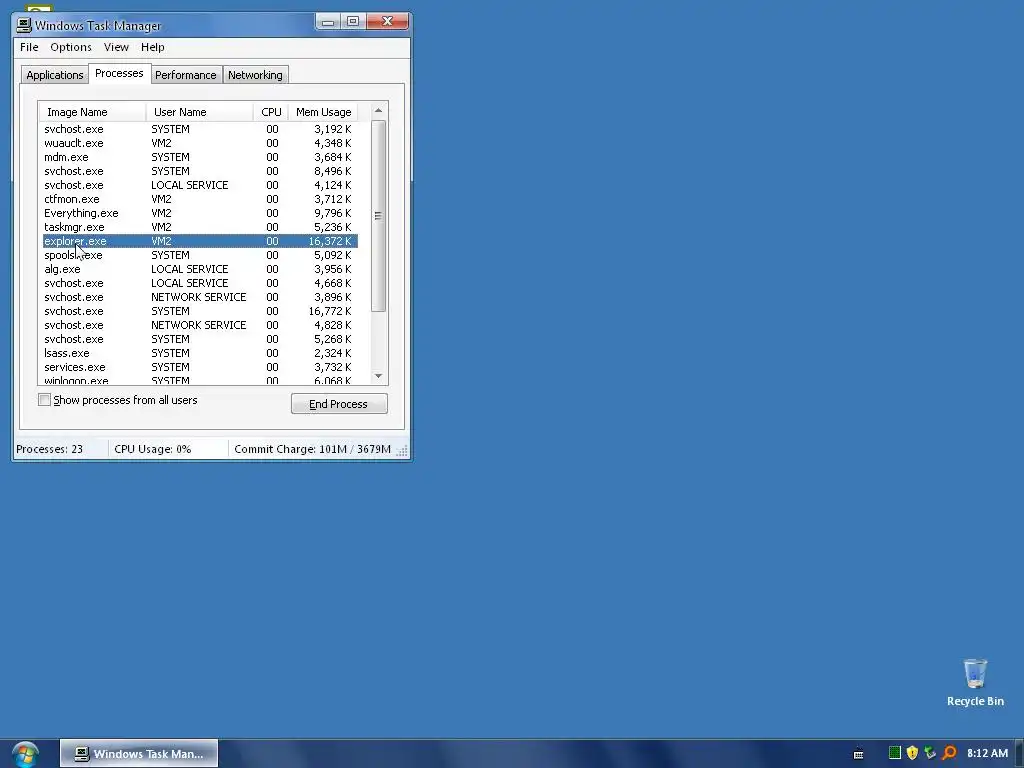Click the Task Manager resize grip corner
Viewport: 1024px width, 768px height.
402,451
